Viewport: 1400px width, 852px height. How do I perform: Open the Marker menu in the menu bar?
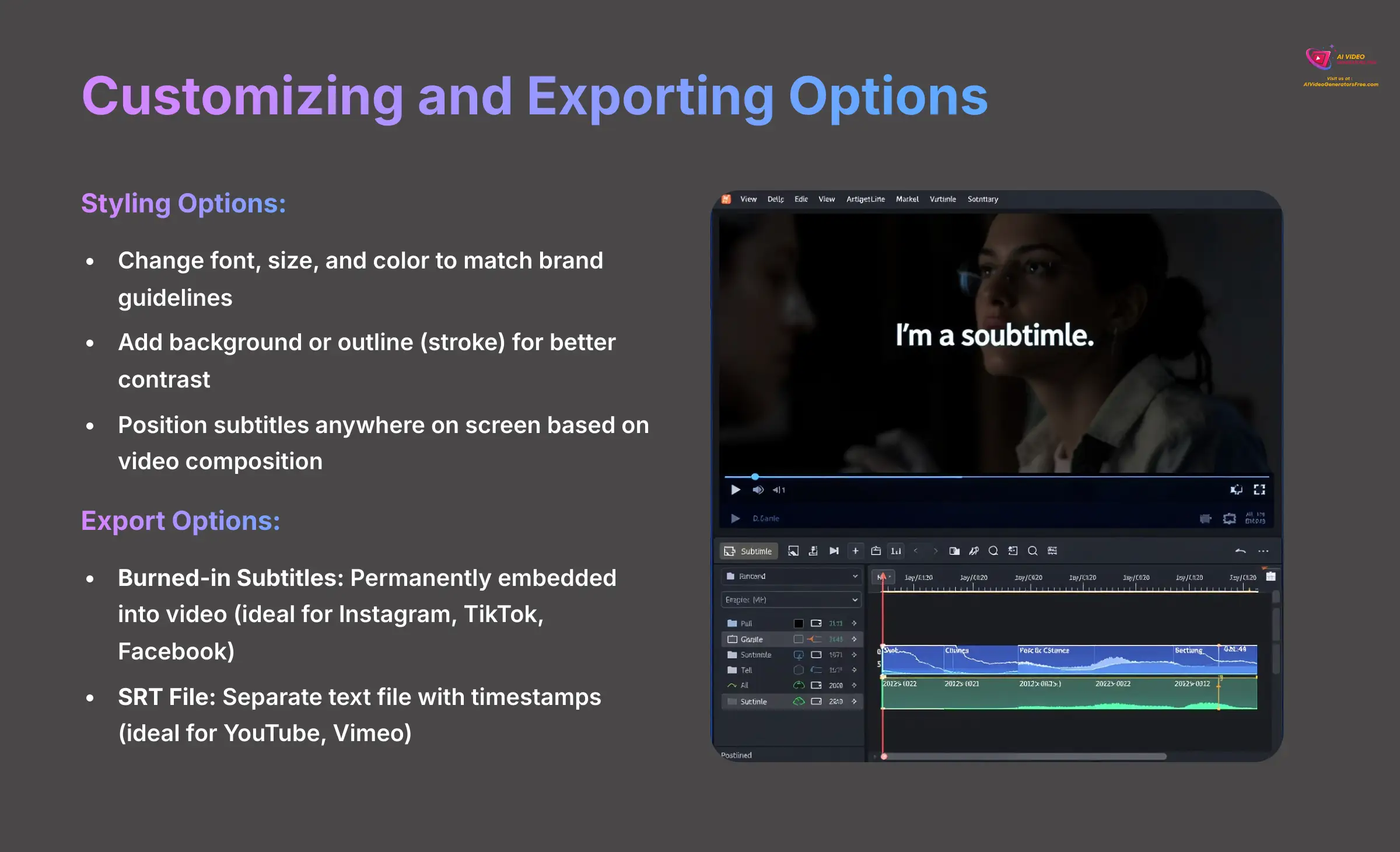click(908, 199)
